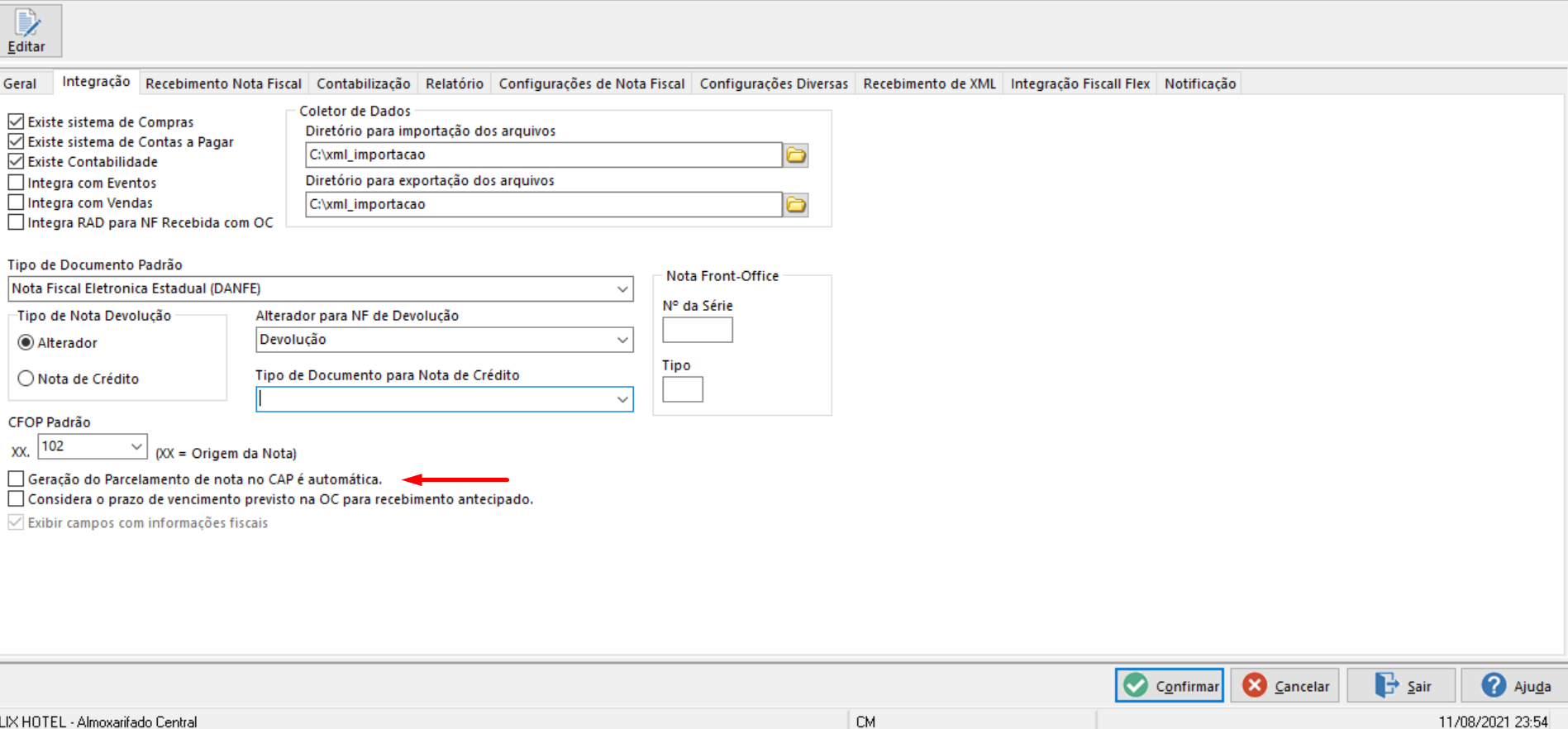
Task: Enable Integra com Vendas
Action: tap(16, 202)
